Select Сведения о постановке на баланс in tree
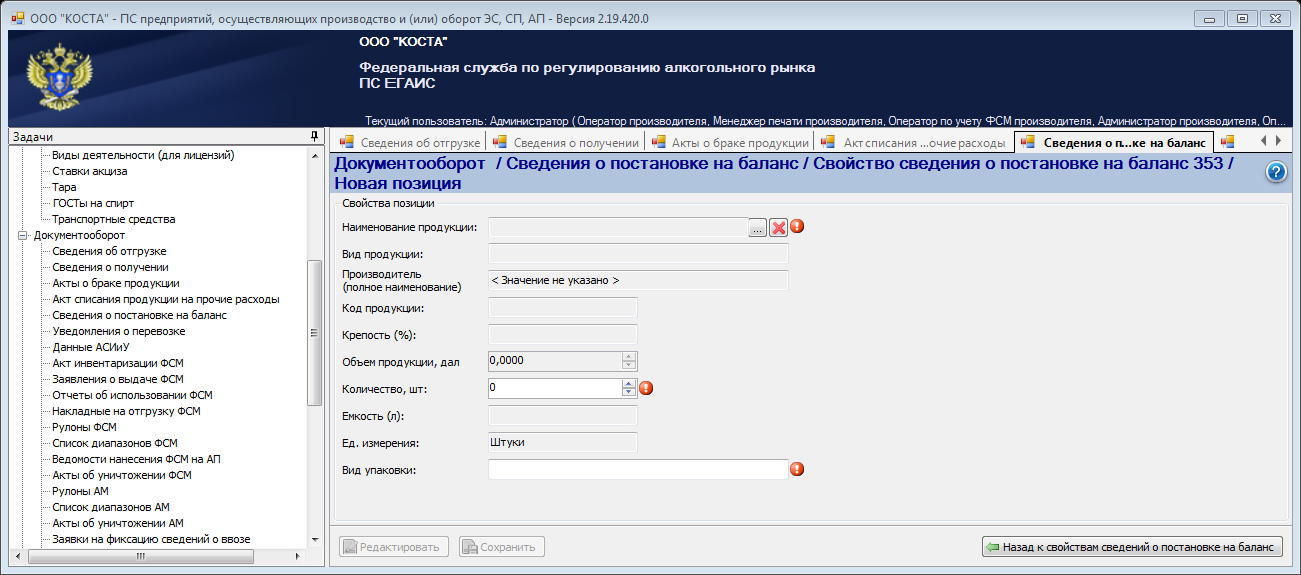This screenshot has width=1301, height=575. pyautogui.click(x=139, y=315)
